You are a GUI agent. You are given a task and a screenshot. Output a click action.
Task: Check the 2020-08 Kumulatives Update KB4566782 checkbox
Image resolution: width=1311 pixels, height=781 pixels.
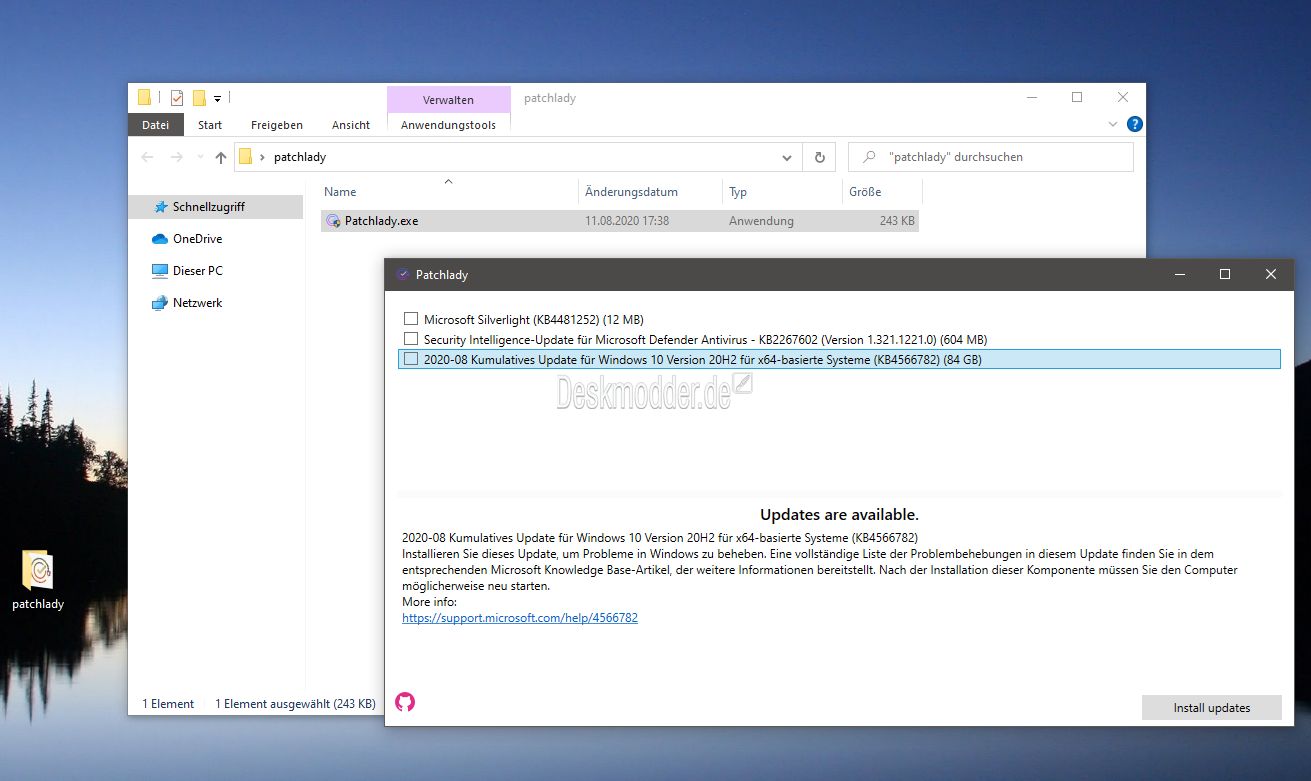[411, 359]
